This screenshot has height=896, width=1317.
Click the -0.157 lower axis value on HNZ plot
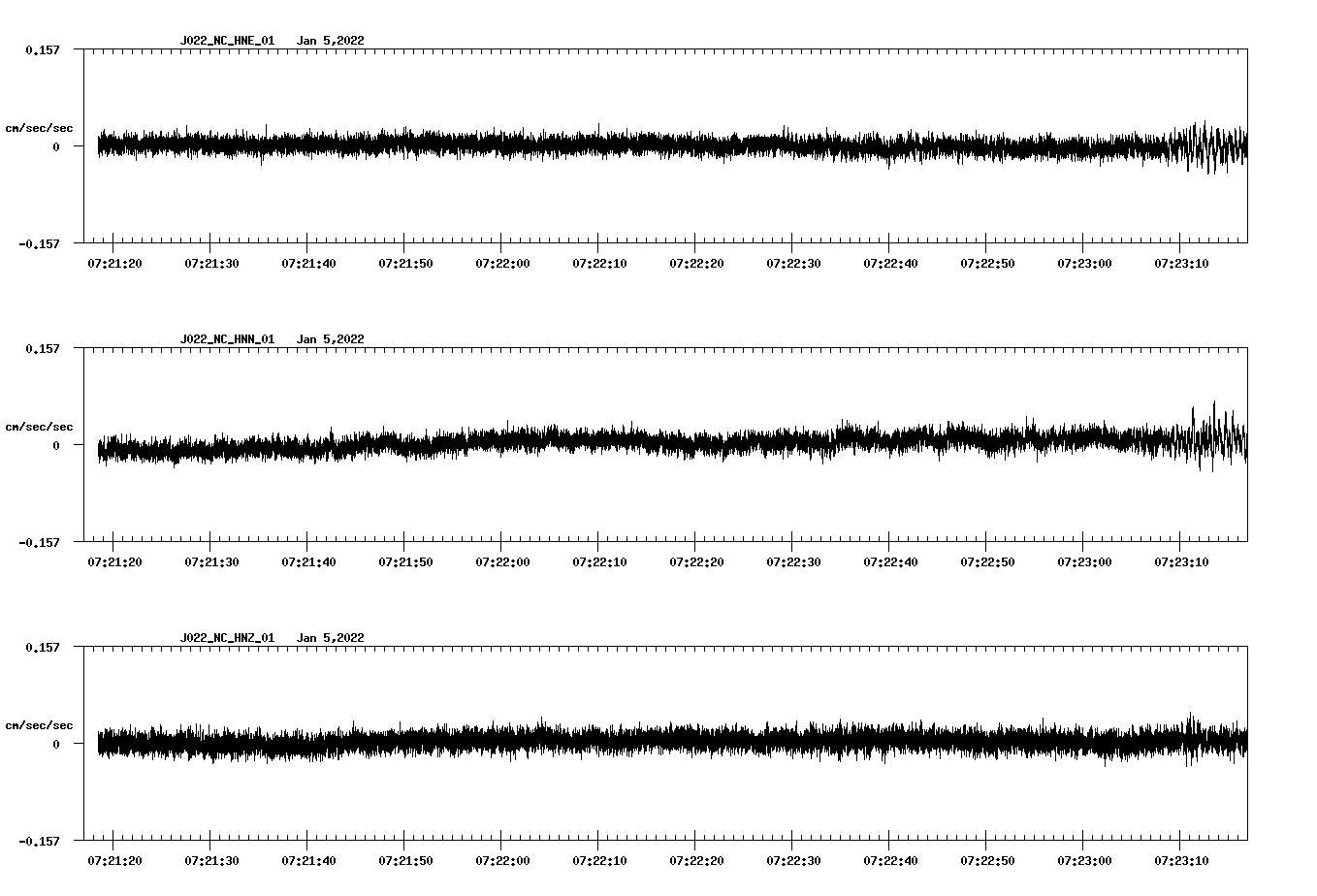[x=39, y=841]
